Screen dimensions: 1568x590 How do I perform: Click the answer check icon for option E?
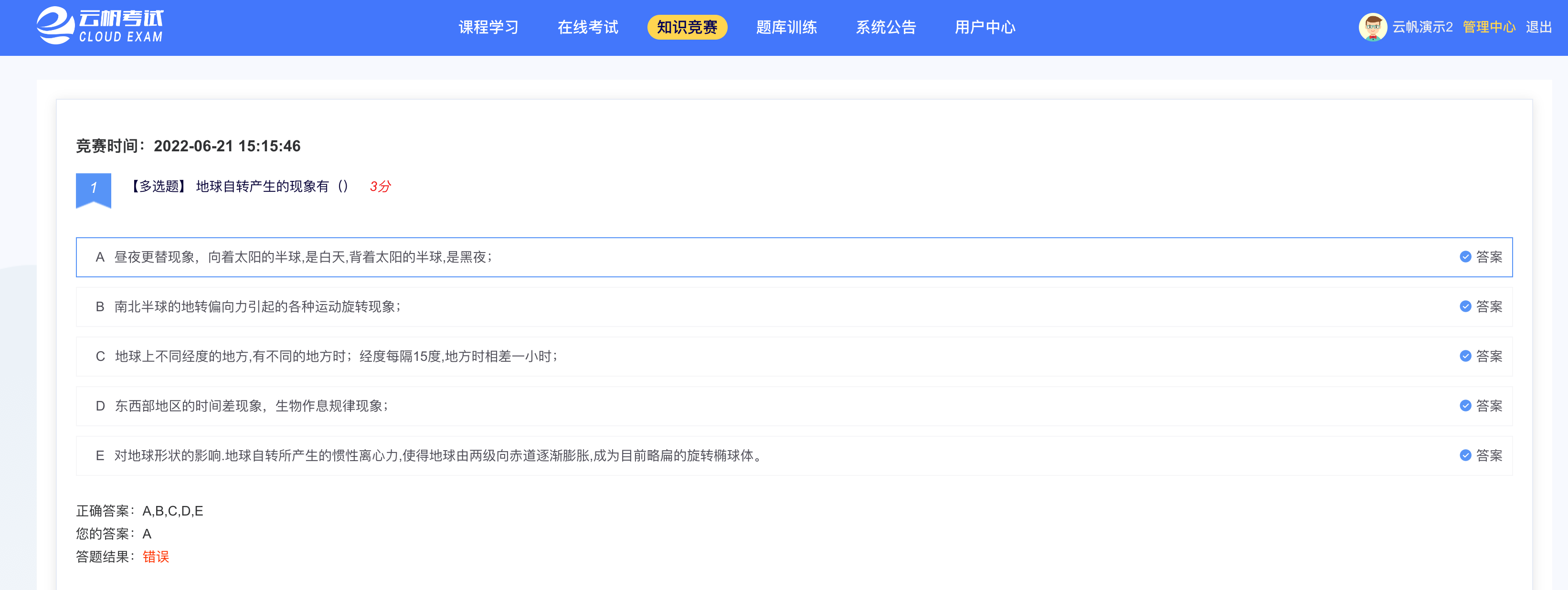coord(1465,455)
